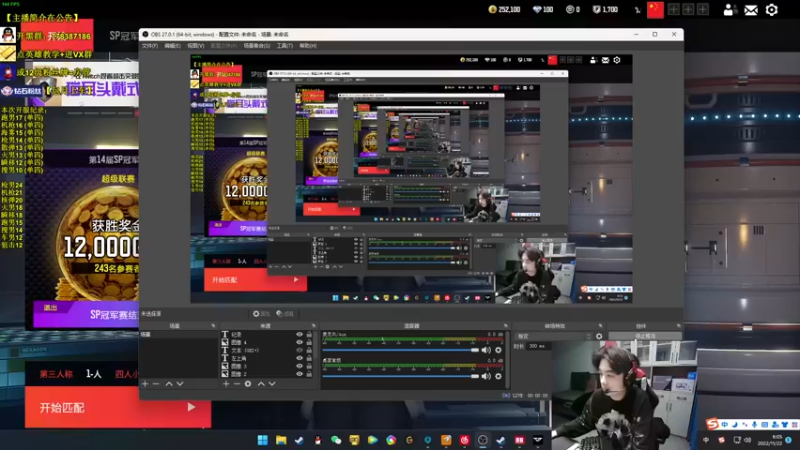The image size is (800, 450).
Task: Move source down with arrow icon
Action: pos(272,384)
